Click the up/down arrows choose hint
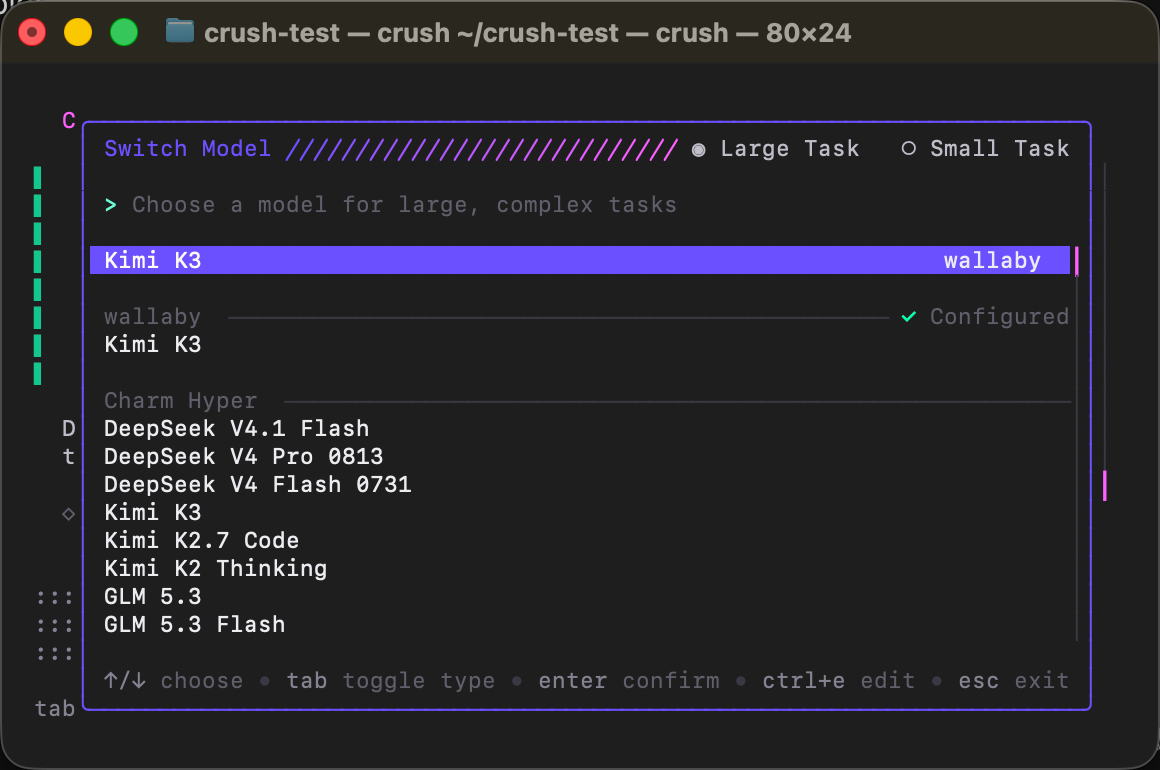The image size is (1160, 770). click(x=173, y=680)
